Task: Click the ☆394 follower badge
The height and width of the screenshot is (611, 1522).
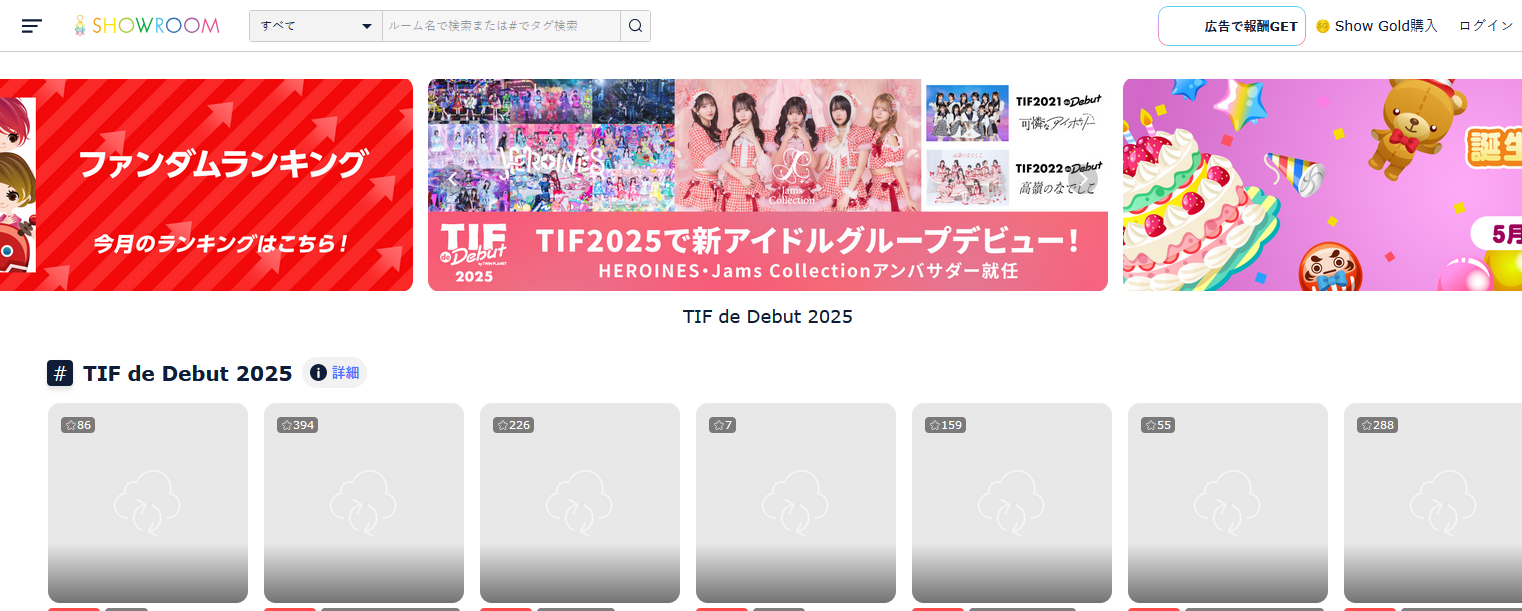Action: tap(297, 425)
